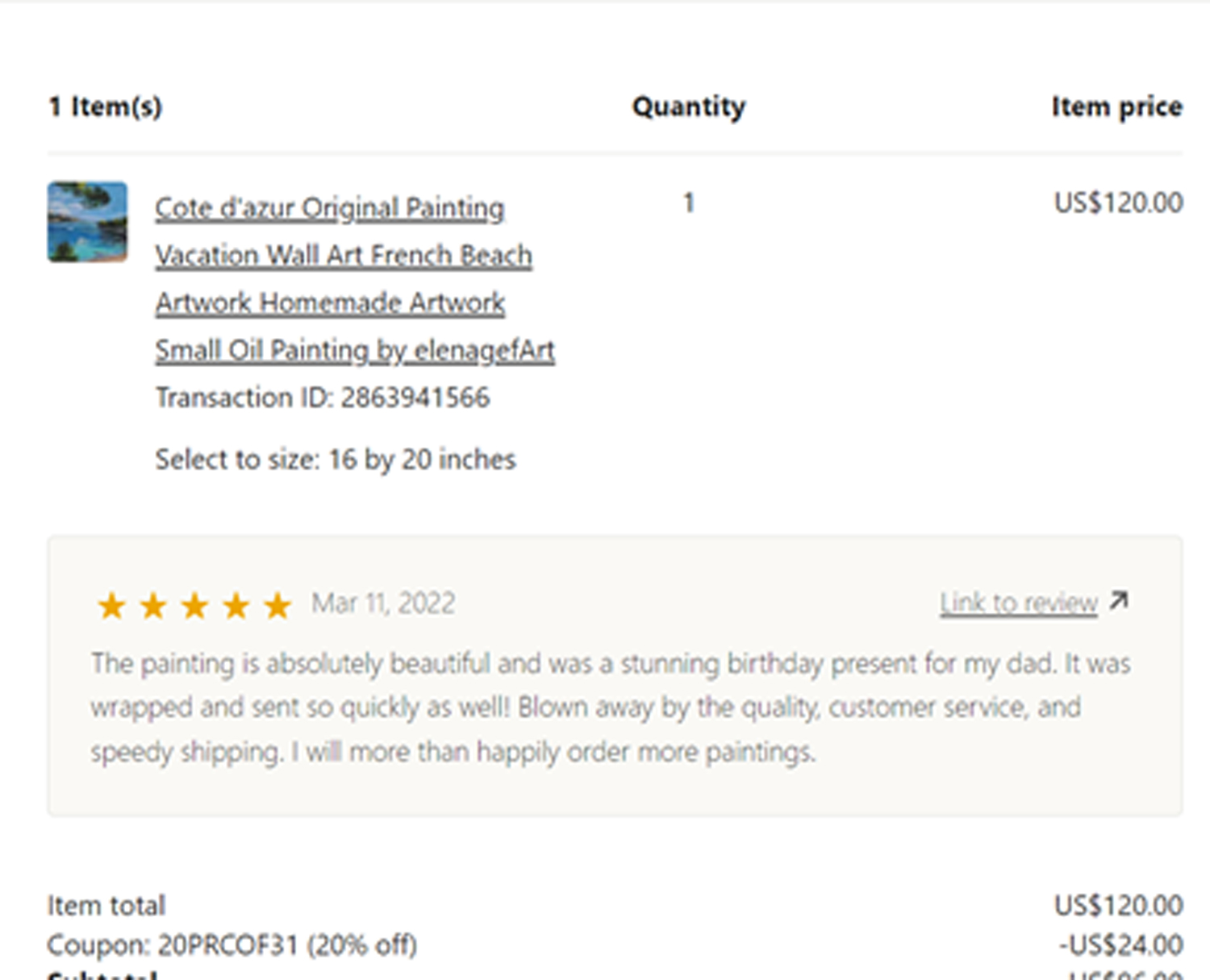Click the 1 Item(s) header
Viewport: 1210px width, 980px height.
(x=106, y=106)
